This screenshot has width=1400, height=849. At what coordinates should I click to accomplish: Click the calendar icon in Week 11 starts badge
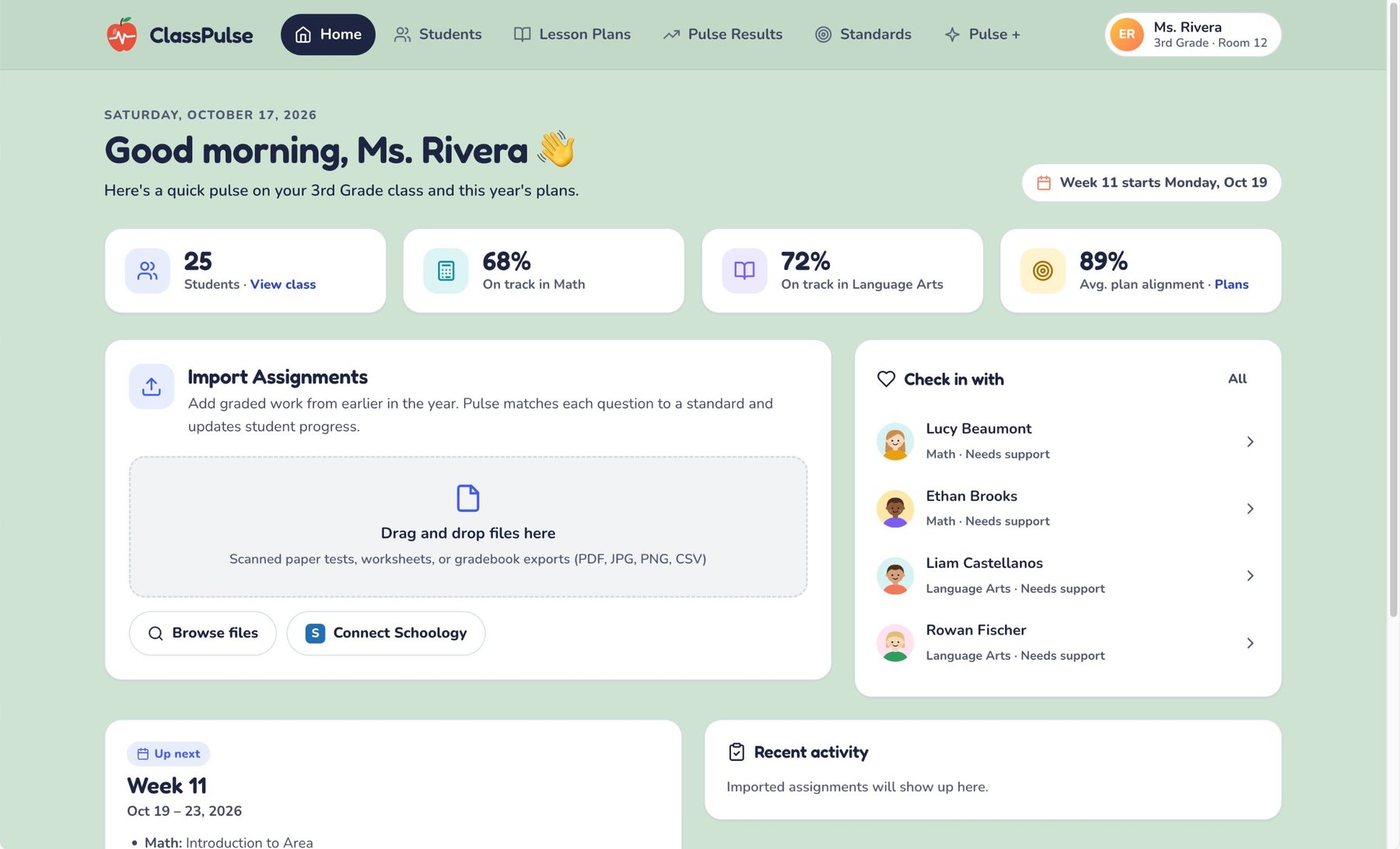pyautogui.click(x=1044, y=183)
